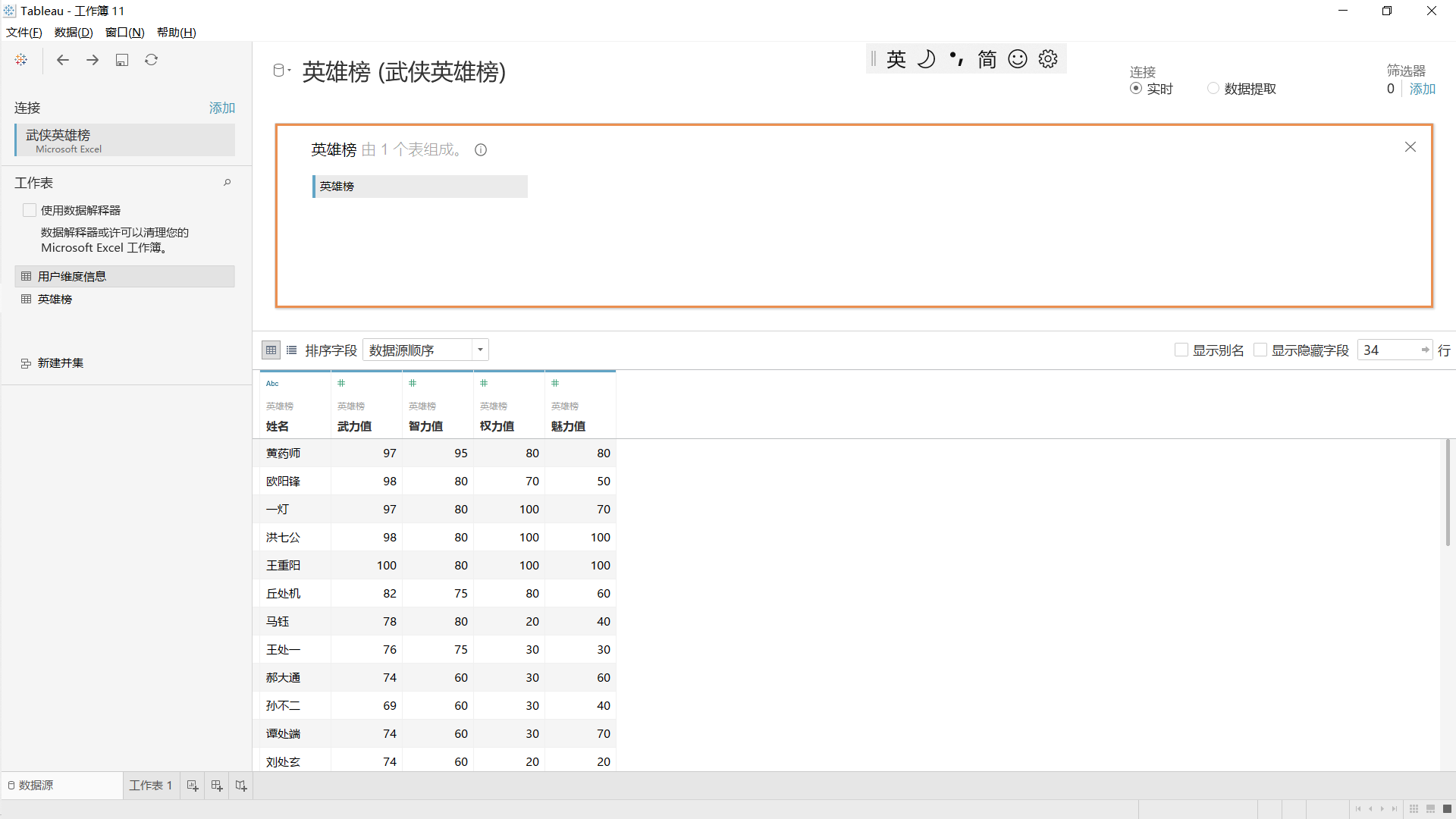The width and height of the screenshot is (1456, 819).
Task: Search worksheets using the magnifier icon
Action: [227, 183]
